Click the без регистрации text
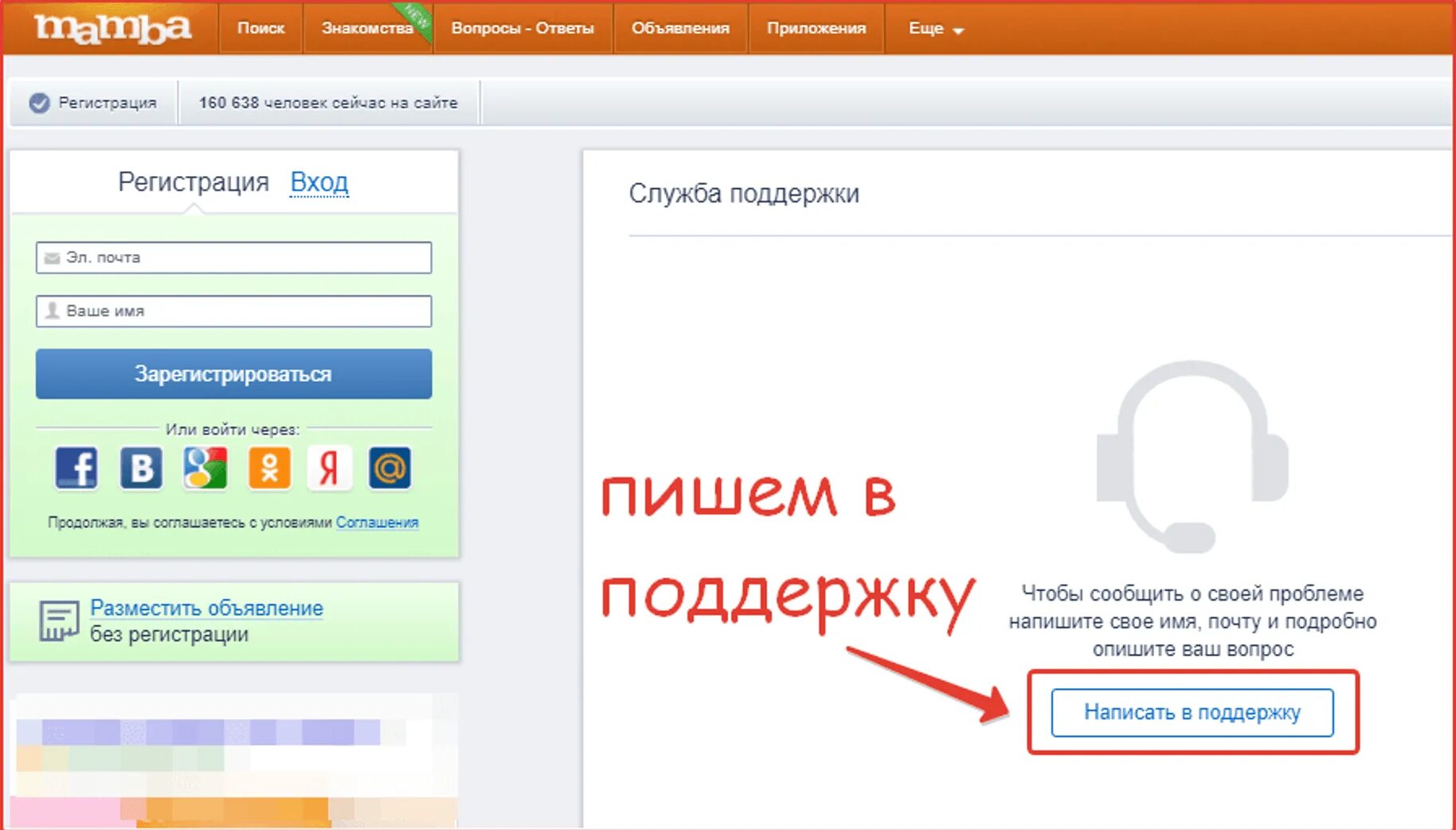Screen dimensions: 1456x830 (169, 635)
